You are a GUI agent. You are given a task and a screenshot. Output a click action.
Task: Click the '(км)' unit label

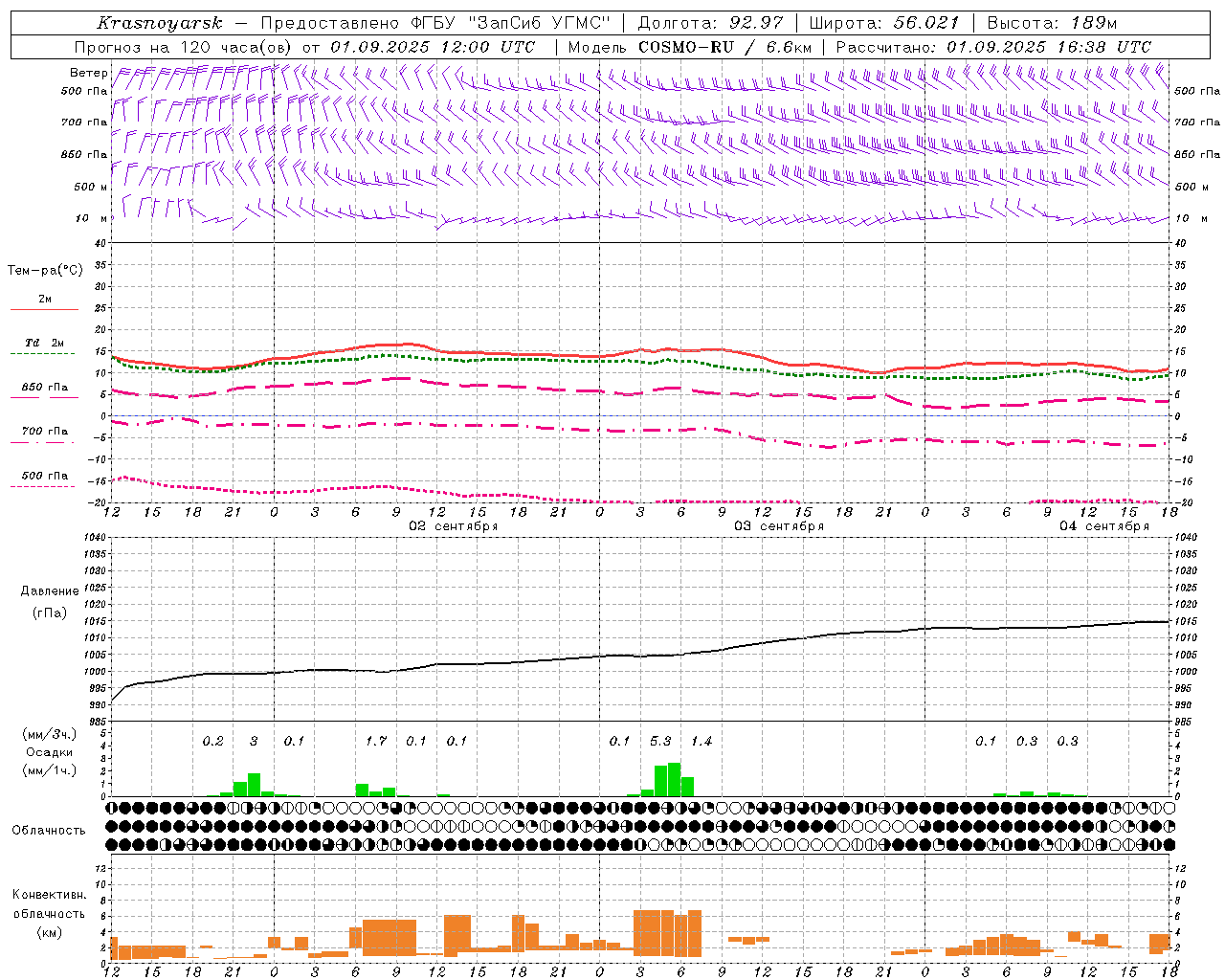click(49, 931)
